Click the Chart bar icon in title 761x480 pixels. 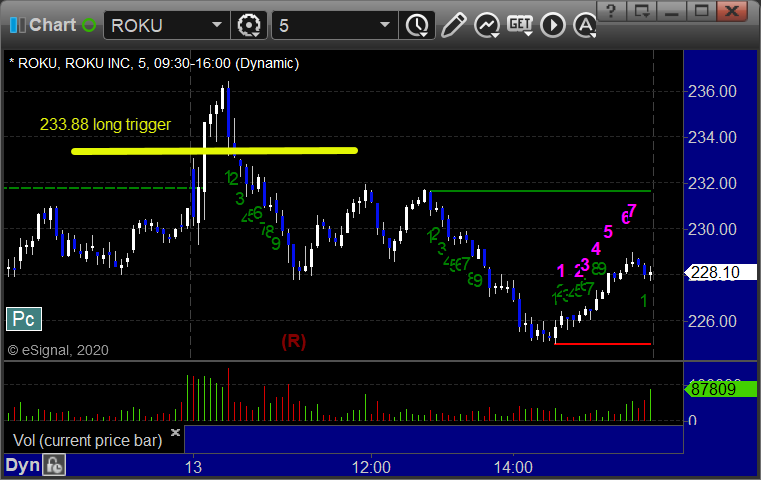[17, 25]
